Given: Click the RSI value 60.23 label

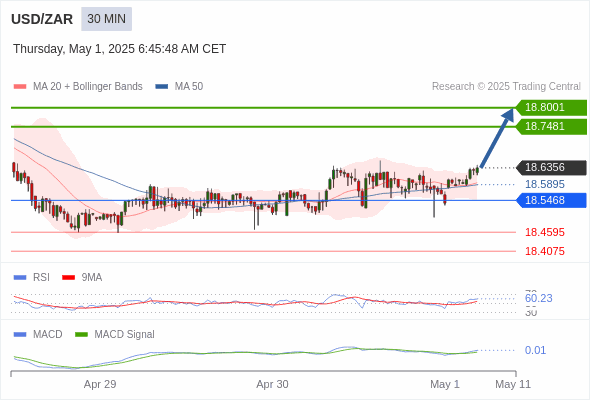Looking at the screenshot, I should point(538,298).
